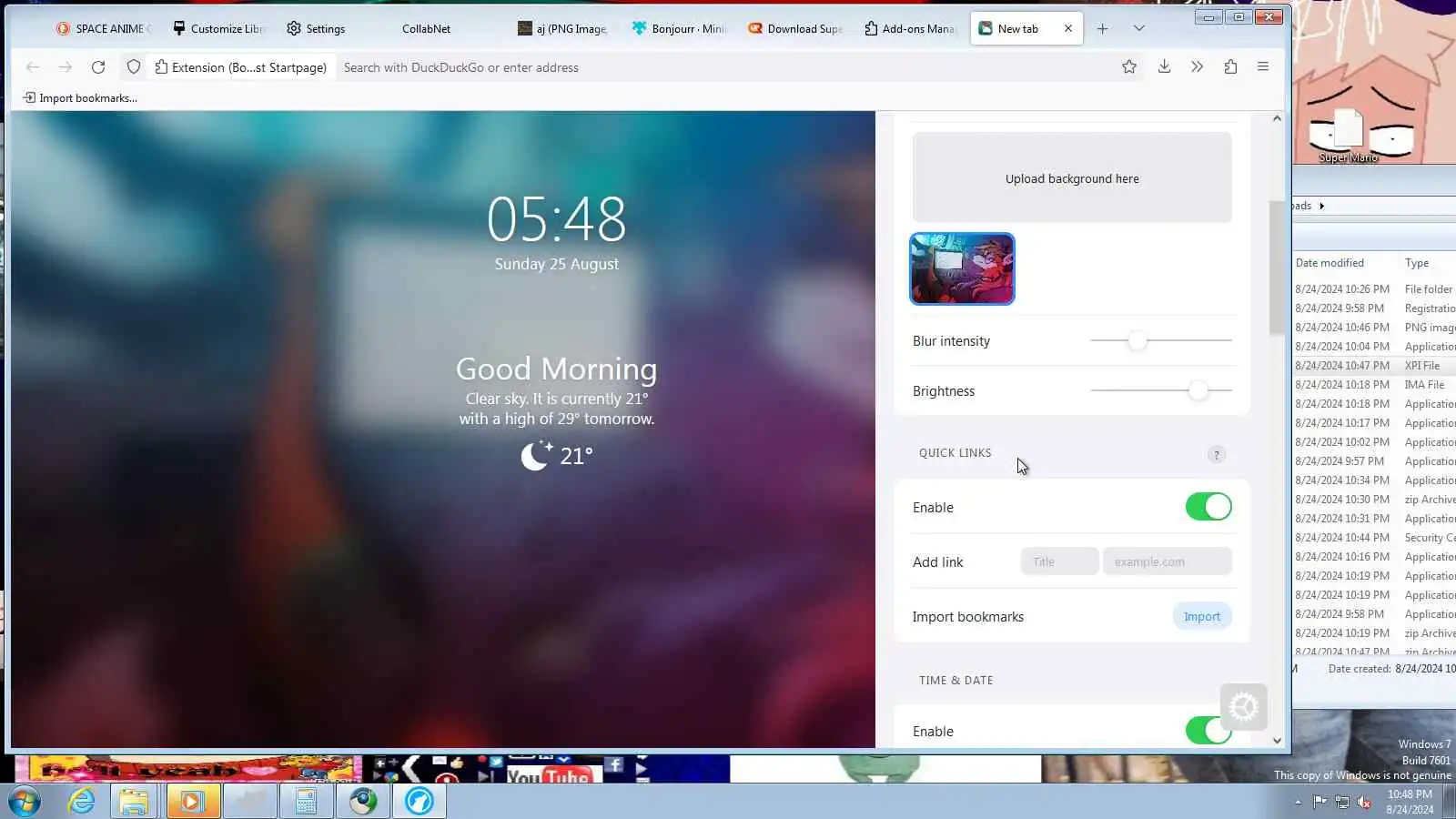The image size is (1456, 819).
Task: Go back to the previous page in Firefox
Action: 33,67
